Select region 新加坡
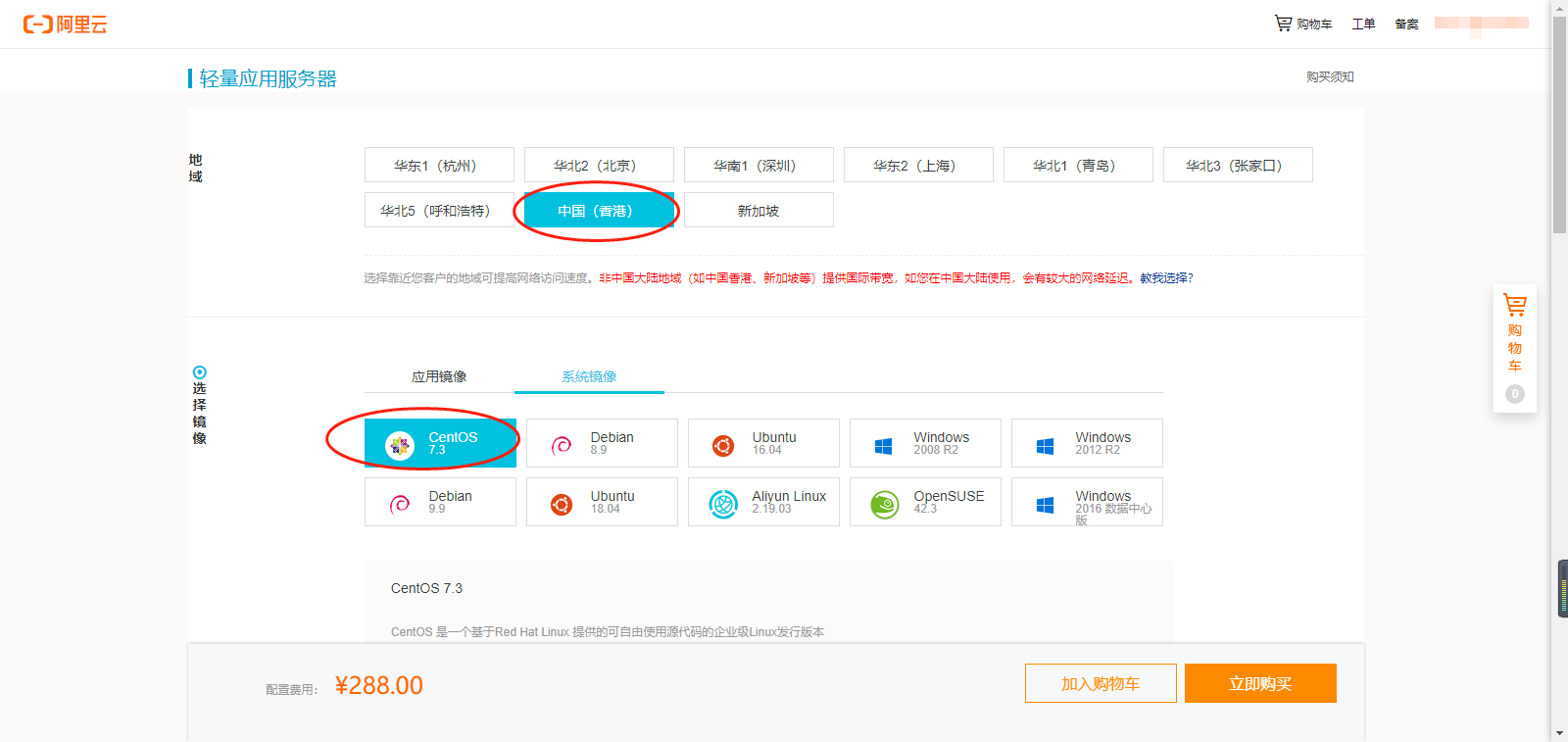 [x=759, y=210]
